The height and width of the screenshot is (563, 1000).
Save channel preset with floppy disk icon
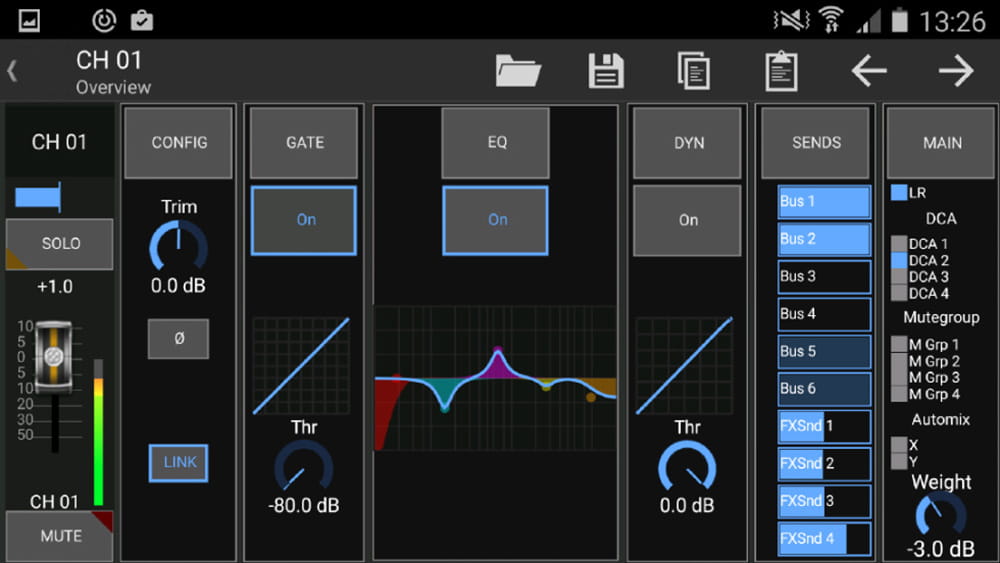tap(606, 71)
